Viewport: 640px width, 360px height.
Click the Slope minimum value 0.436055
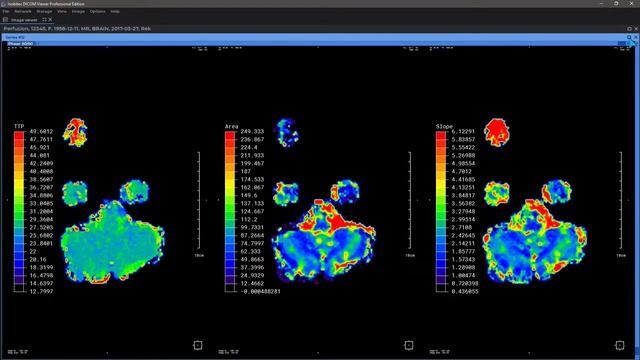coord(465,291)
